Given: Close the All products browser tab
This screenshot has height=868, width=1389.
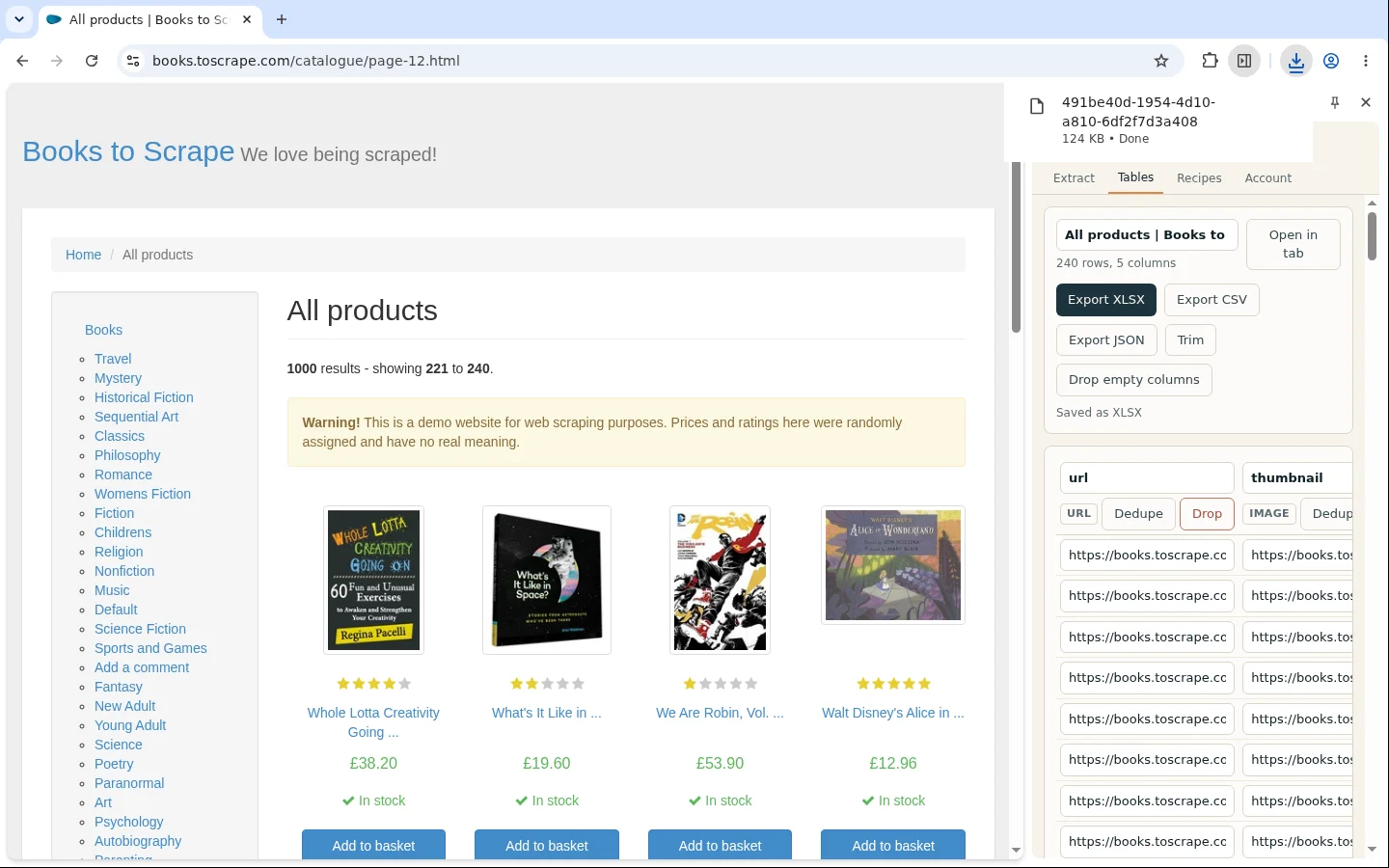Looking at the screenshot, I should pyautogui.click(x=247, y=19).
